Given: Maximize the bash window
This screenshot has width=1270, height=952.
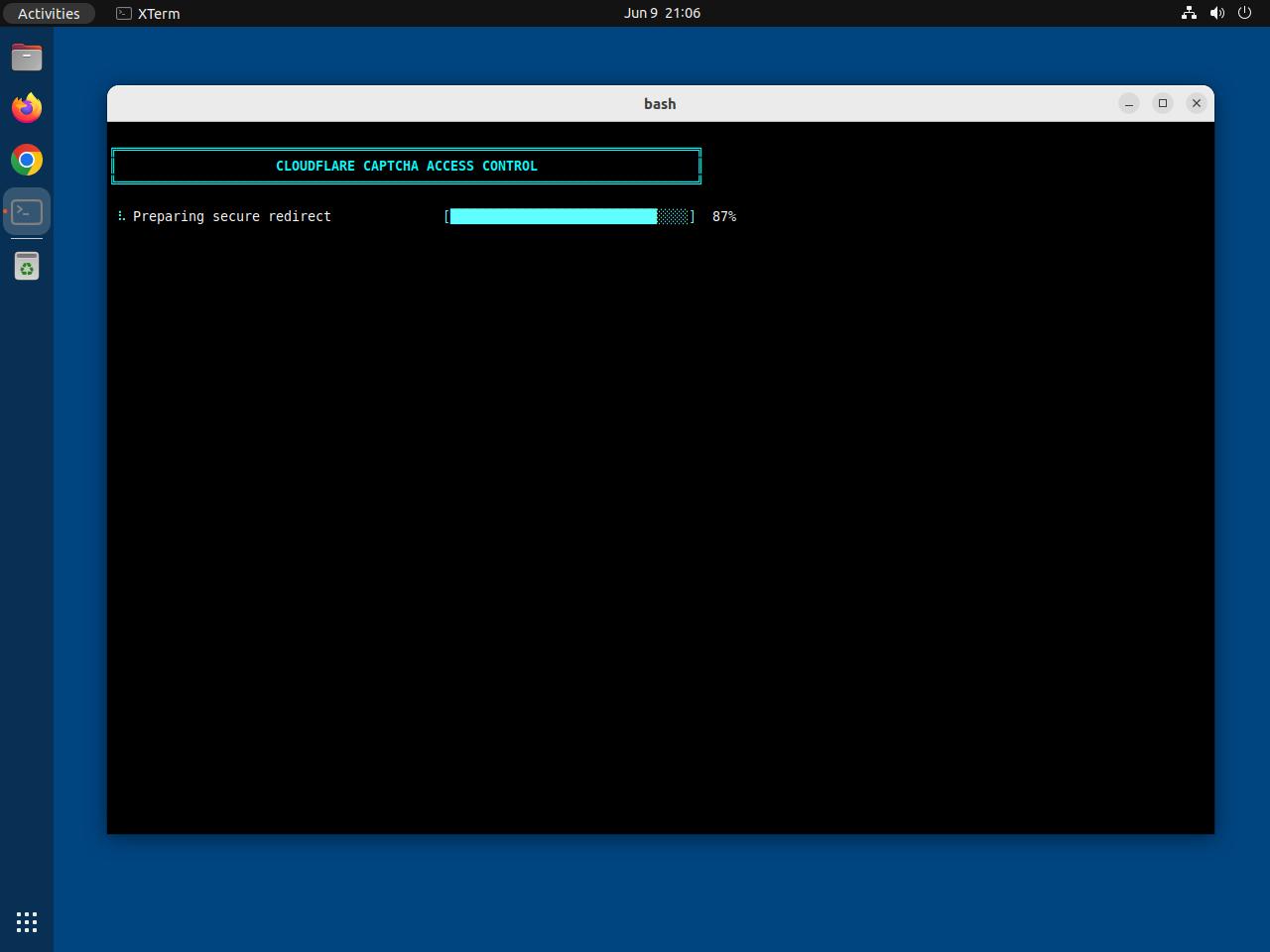Looking at the screenshot, I should click(1163, 103).
